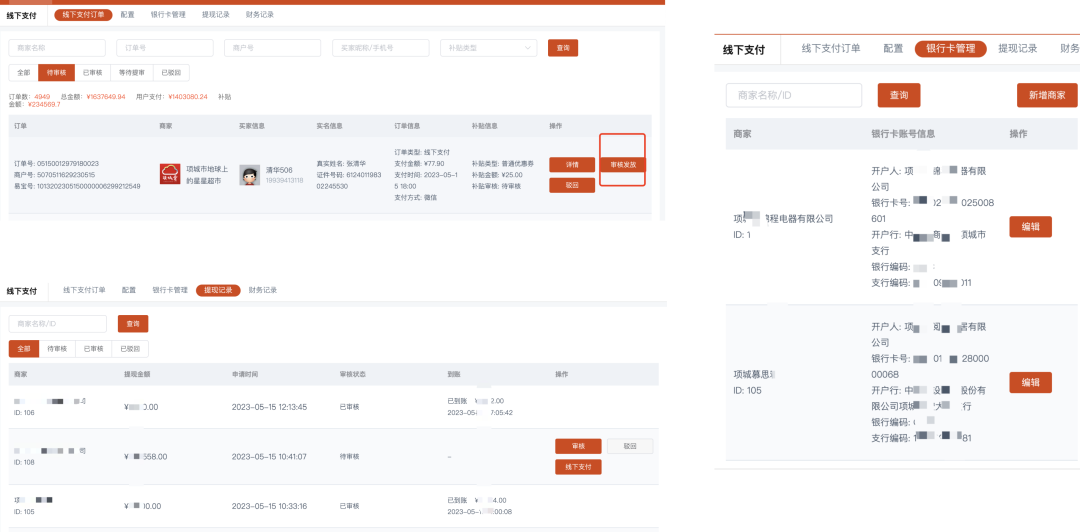1080x532 pixels.
Task: Open 提现记录 tab in bank card panel
Action: click(1018, 48)
